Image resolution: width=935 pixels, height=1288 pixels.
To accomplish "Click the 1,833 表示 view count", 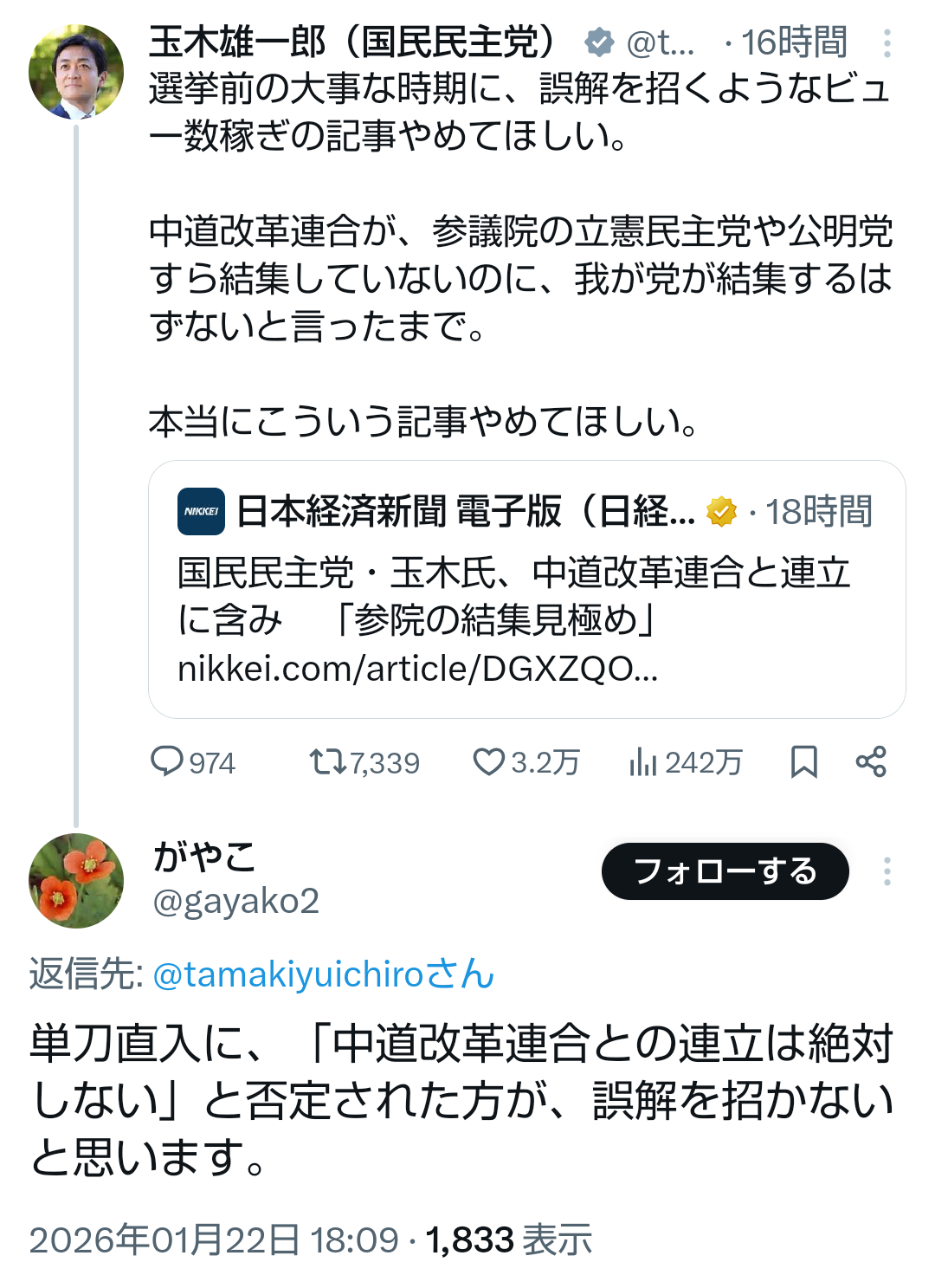I will coord(509,1239).
